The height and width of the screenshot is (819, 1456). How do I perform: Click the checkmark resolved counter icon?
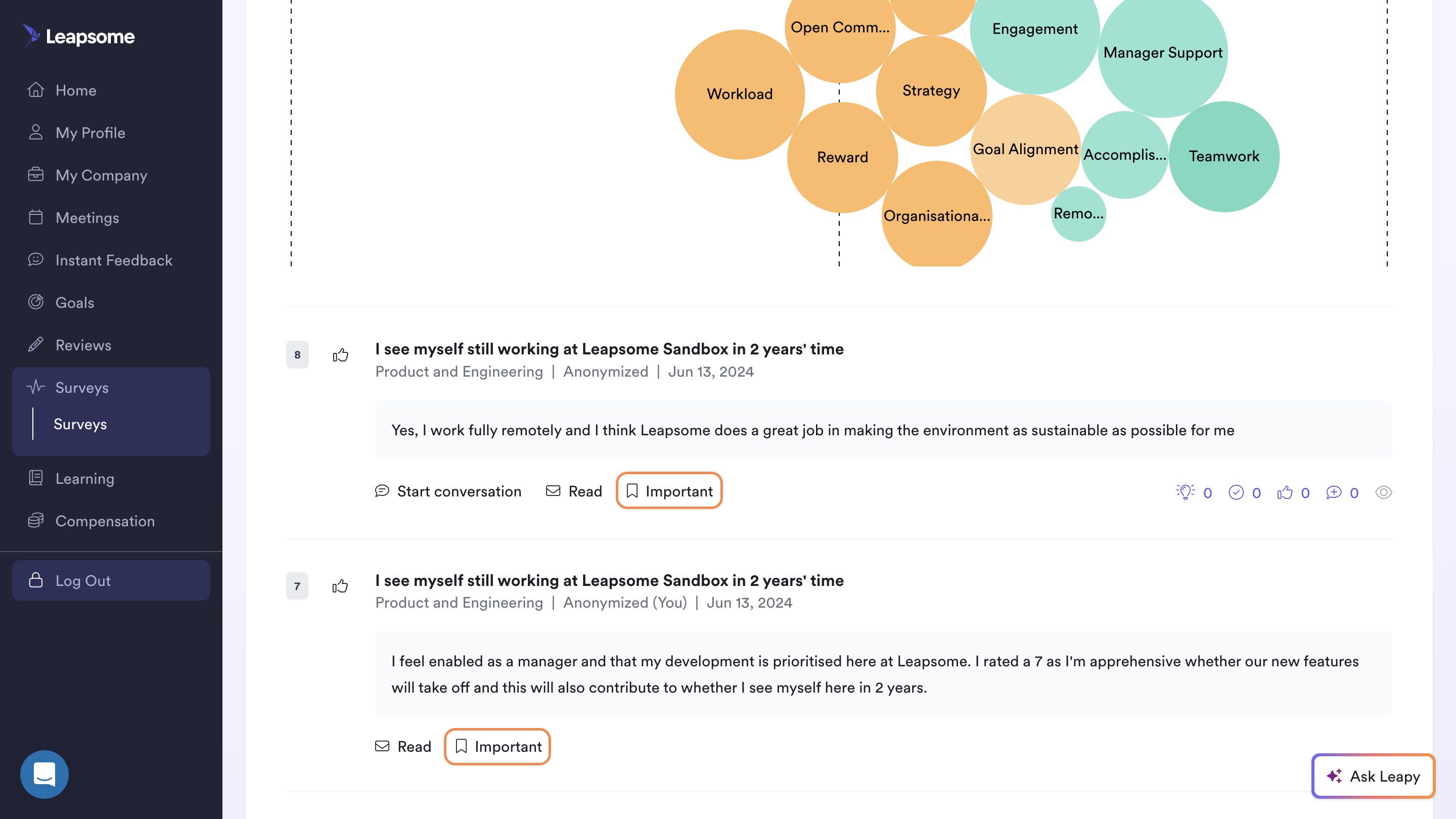click(x=1236, y=492)
